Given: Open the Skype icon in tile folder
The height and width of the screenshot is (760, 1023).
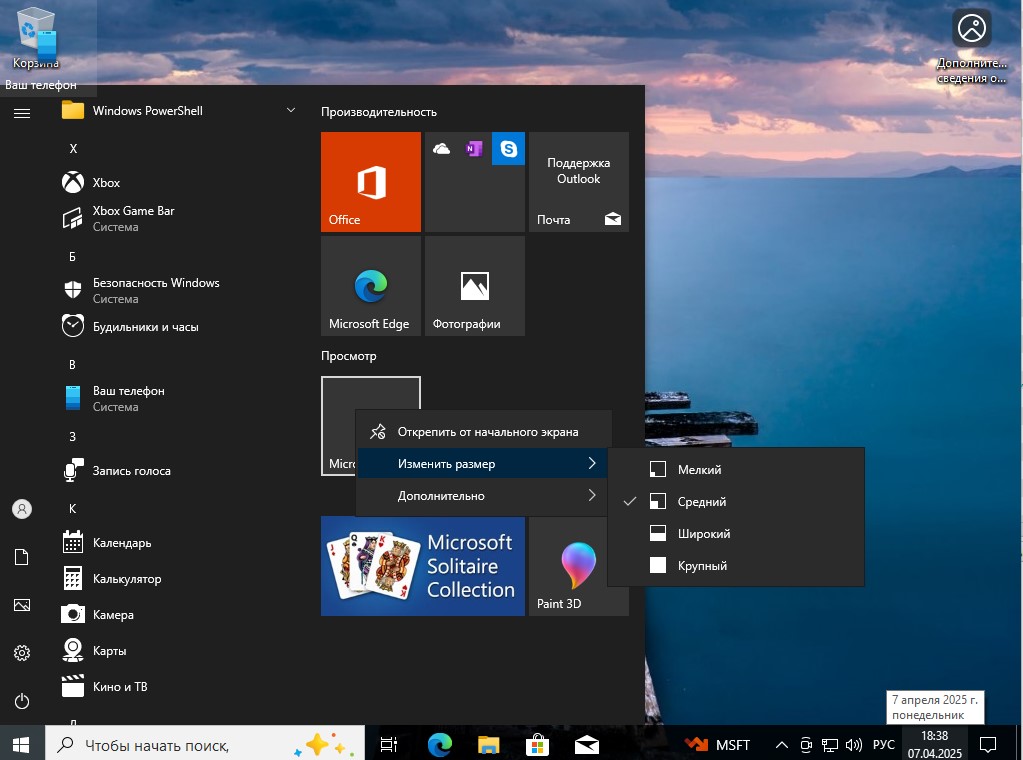Looking at the screenshot, I should pyautogui.click(x=508, y=149).
